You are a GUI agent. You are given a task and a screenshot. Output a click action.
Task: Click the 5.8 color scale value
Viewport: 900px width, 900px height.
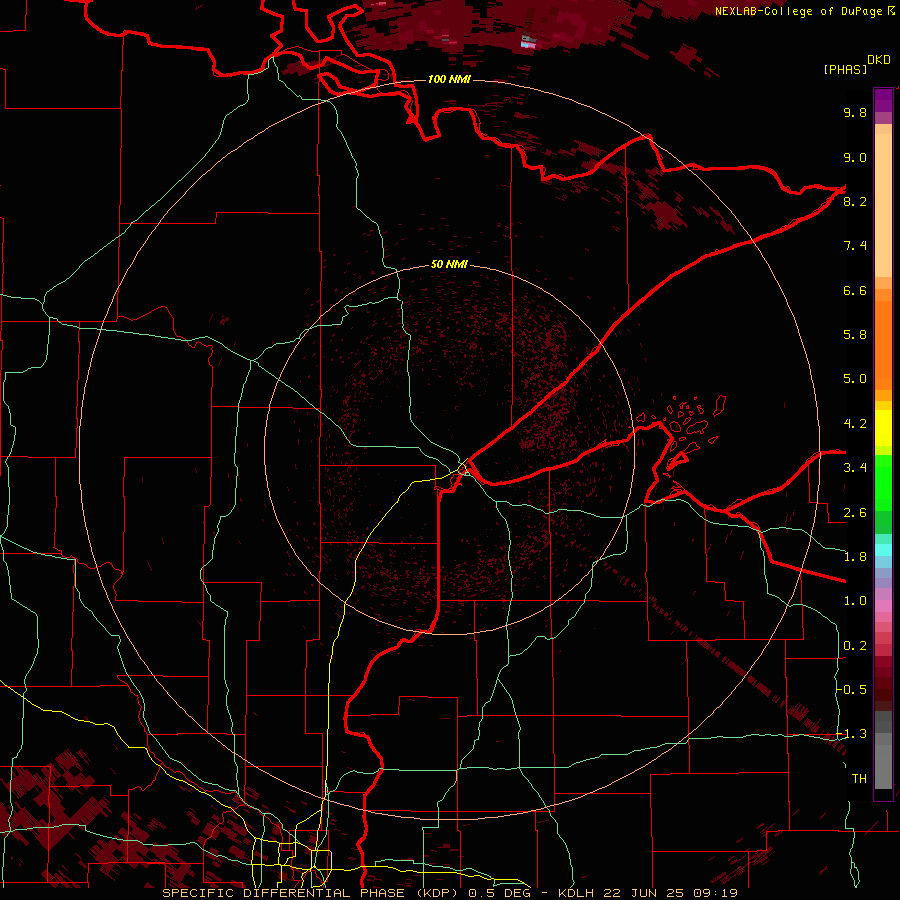click(855, 335)
